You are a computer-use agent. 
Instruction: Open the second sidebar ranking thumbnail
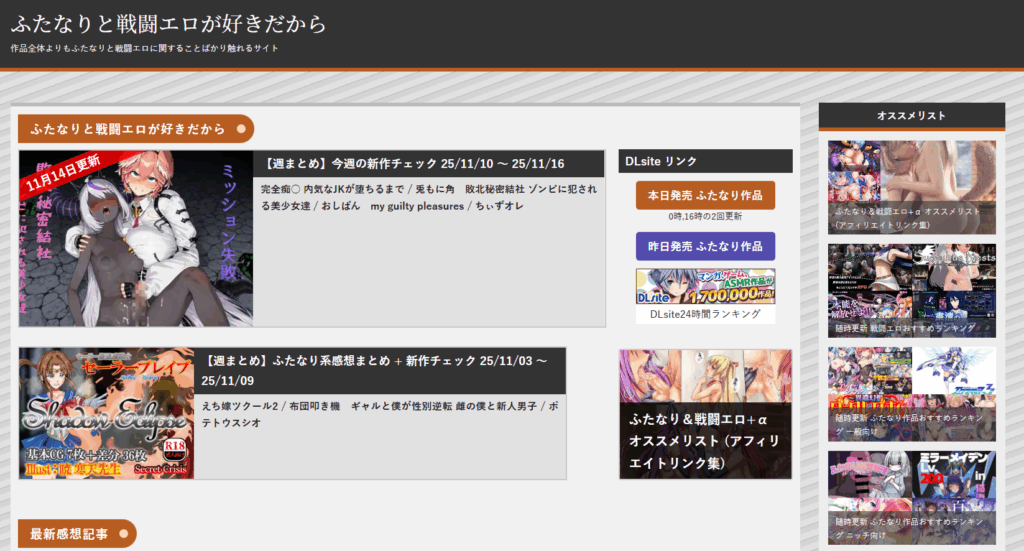pyautogui.click(x=911, y=290)
